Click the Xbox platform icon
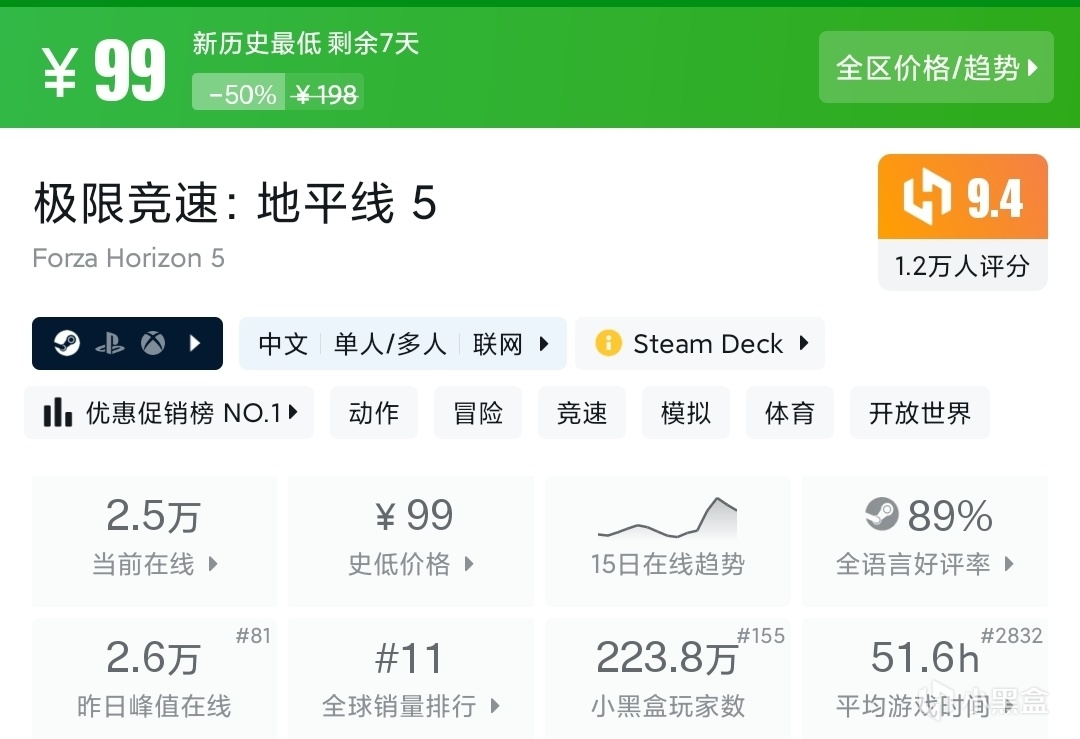This screenshot has width=1080, height=739. tap(152, 344)
